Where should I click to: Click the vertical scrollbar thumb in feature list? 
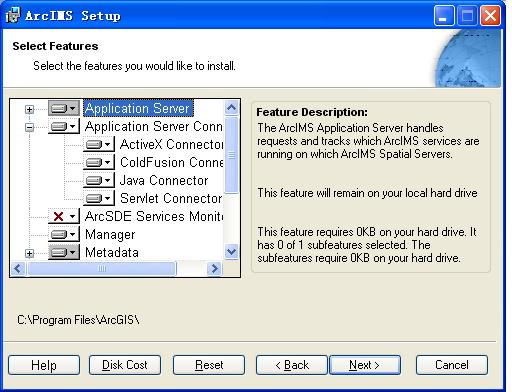(231, 155)
